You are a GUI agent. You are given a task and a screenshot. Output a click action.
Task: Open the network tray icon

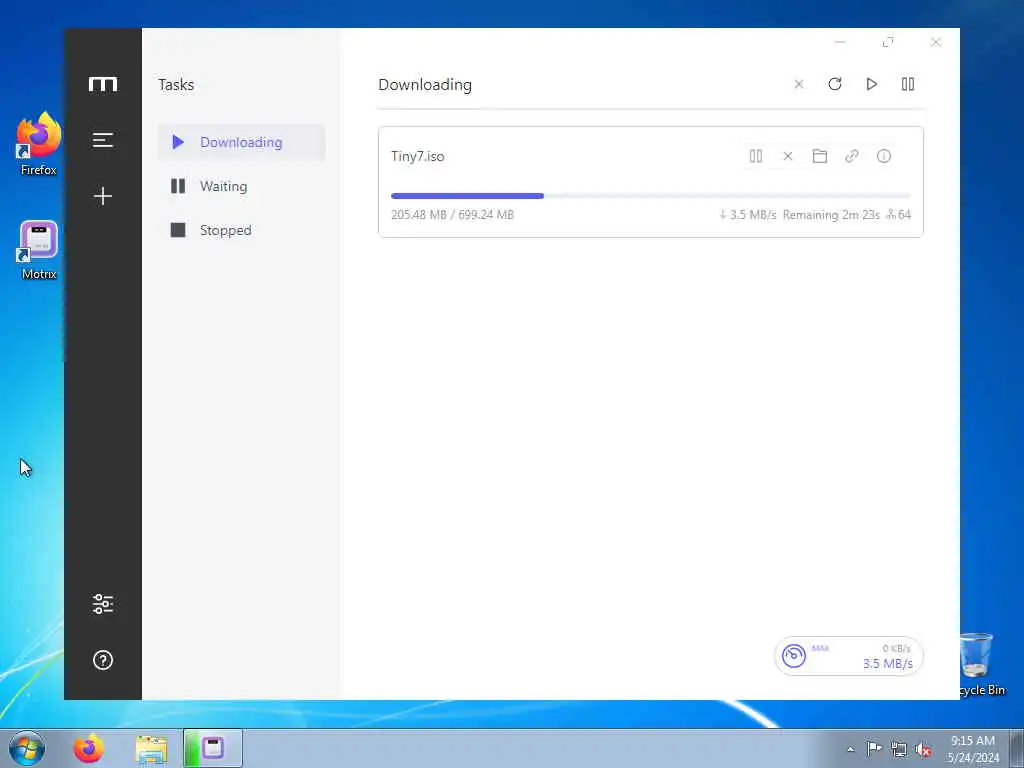899,749
